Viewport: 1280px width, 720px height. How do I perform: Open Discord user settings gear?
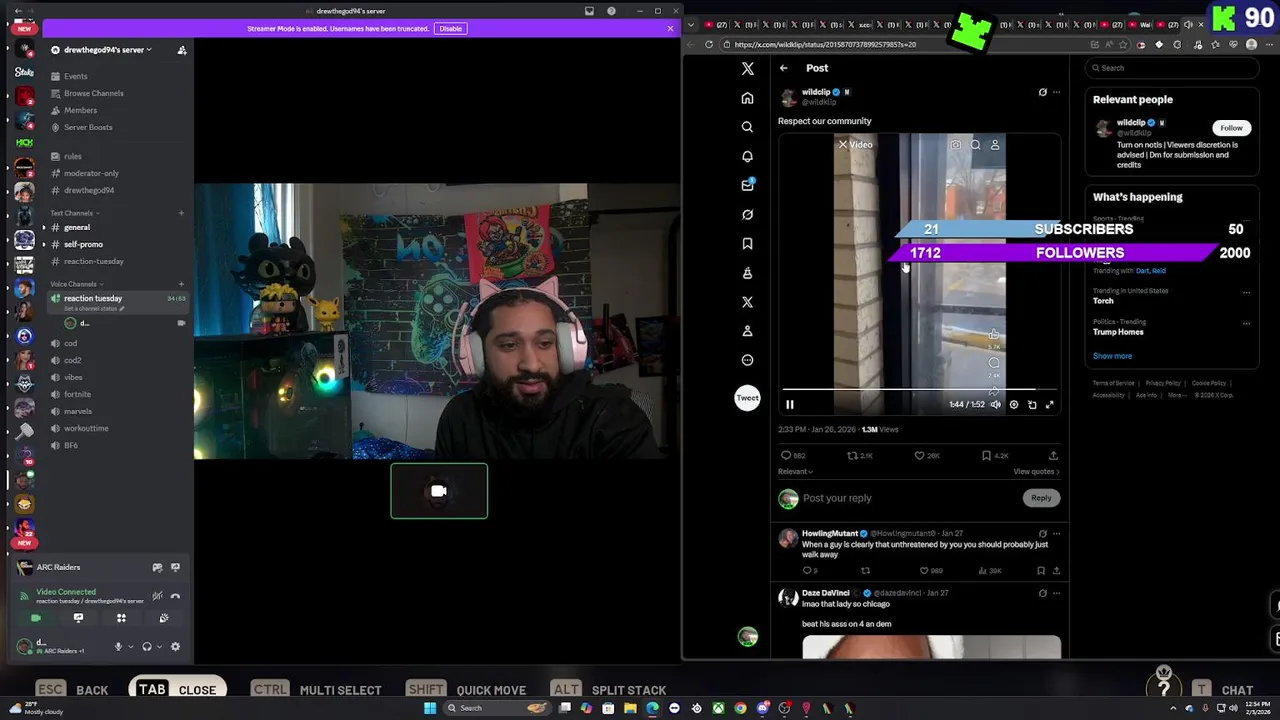coord(175,646)
